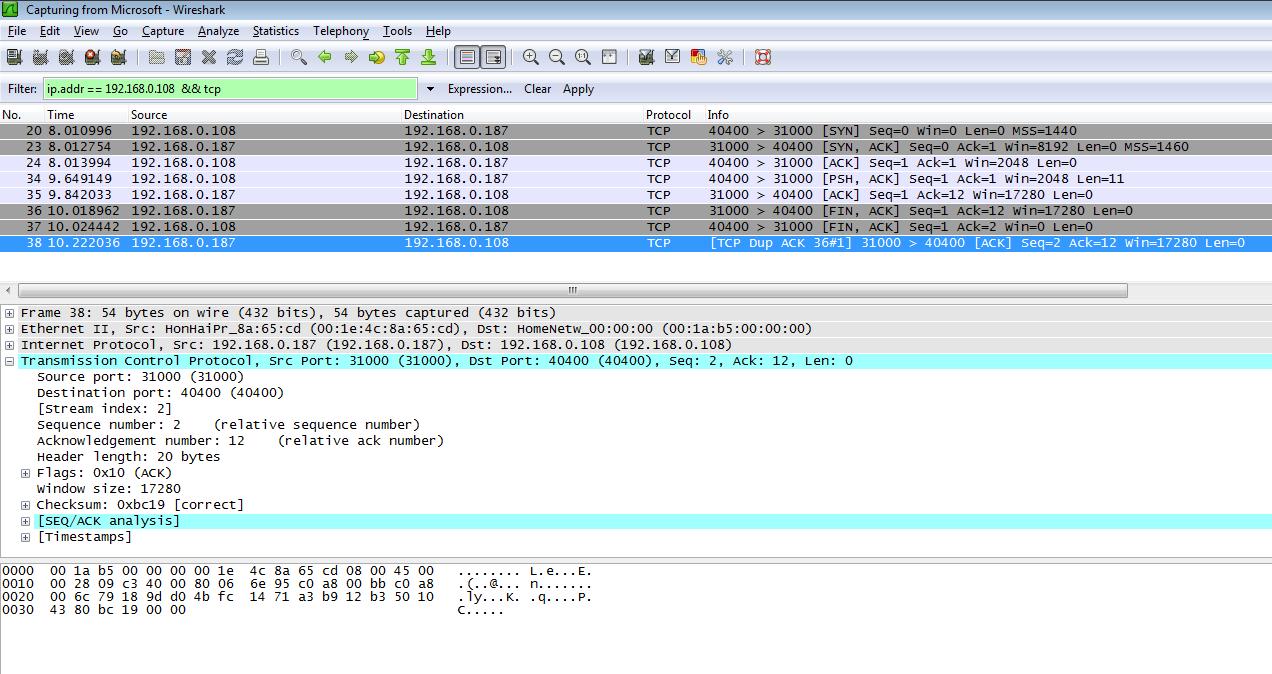The width and height of the screenshot is (1272, 674).
Task: Expand the Internet Protocol section
Action: 10,345
